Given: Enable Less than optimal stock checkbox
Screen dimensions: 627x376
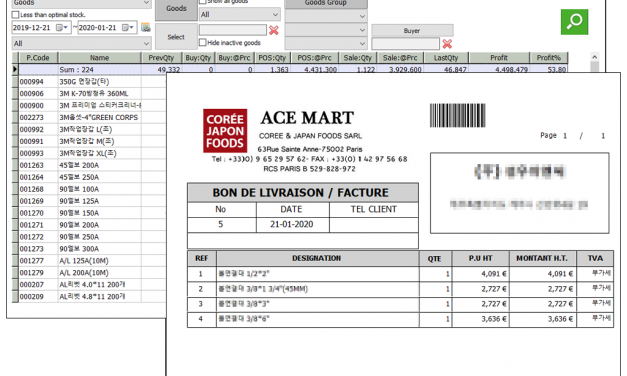Looking at the screenshot, I should [x=16, y=15].
